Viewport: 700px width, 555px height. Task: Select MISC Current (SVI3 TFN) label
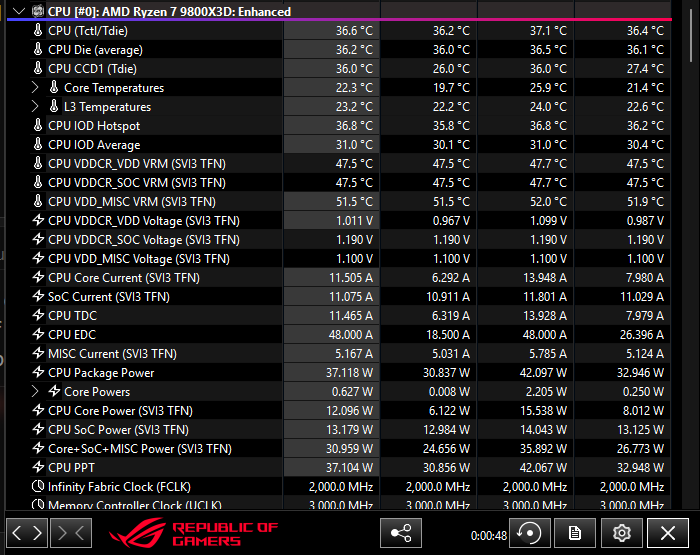[x=112, y=354]
